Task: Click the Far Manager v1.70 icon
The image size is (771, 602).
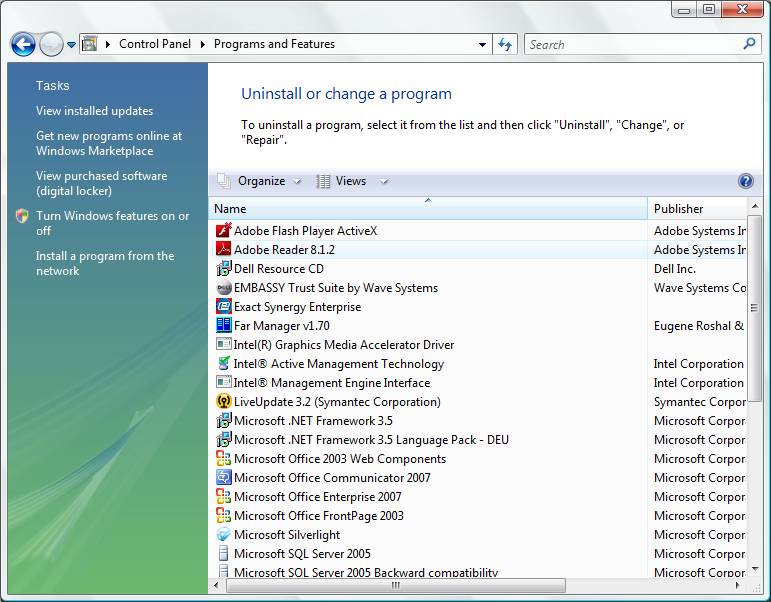Action: (x=224, y=326)
